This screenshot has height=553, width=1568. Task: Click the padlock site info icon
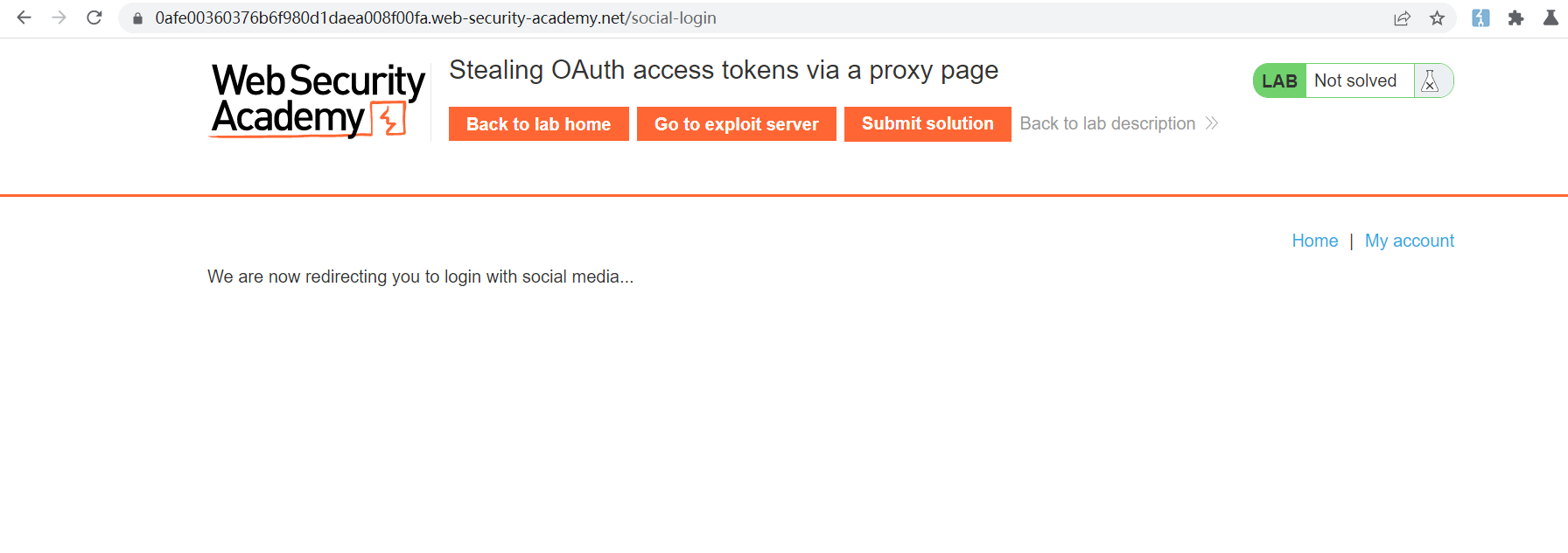coord(137,18)
